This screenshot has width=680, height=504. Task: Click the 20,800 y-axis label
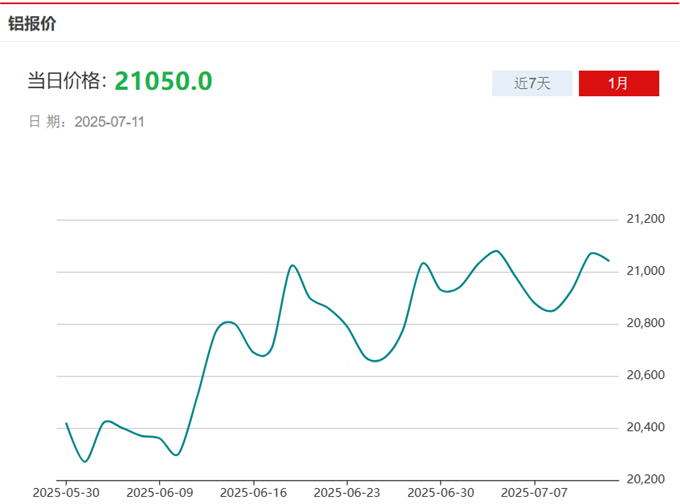(643, 323)
